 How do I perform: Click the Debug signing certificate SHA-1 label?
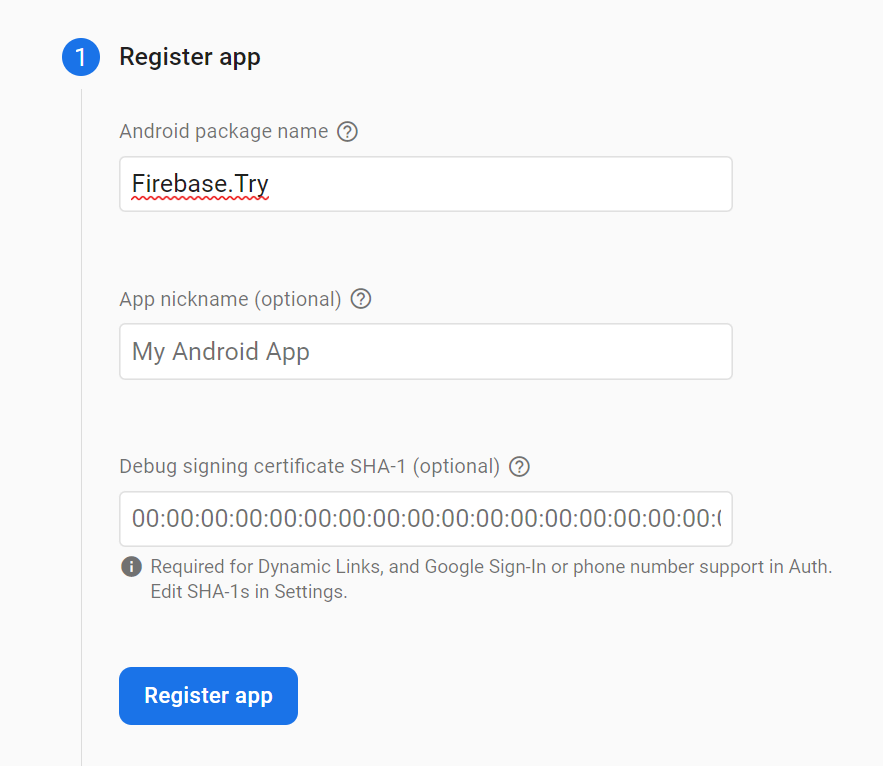[310, 466]
